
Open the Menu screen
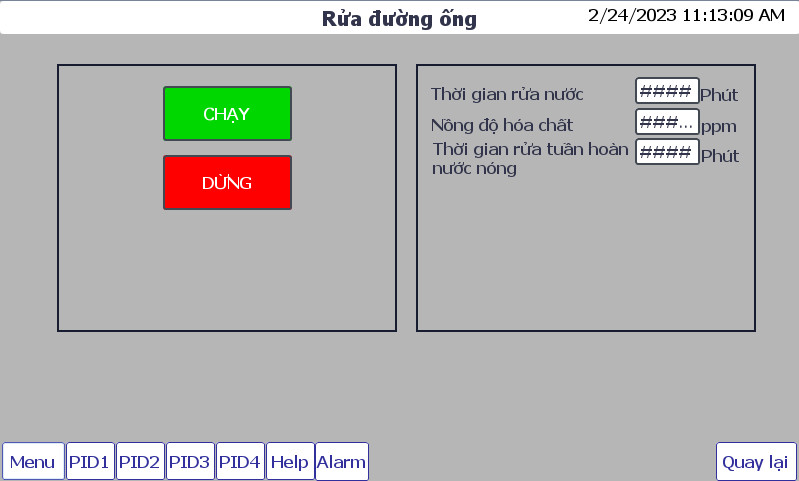[33, 462]
